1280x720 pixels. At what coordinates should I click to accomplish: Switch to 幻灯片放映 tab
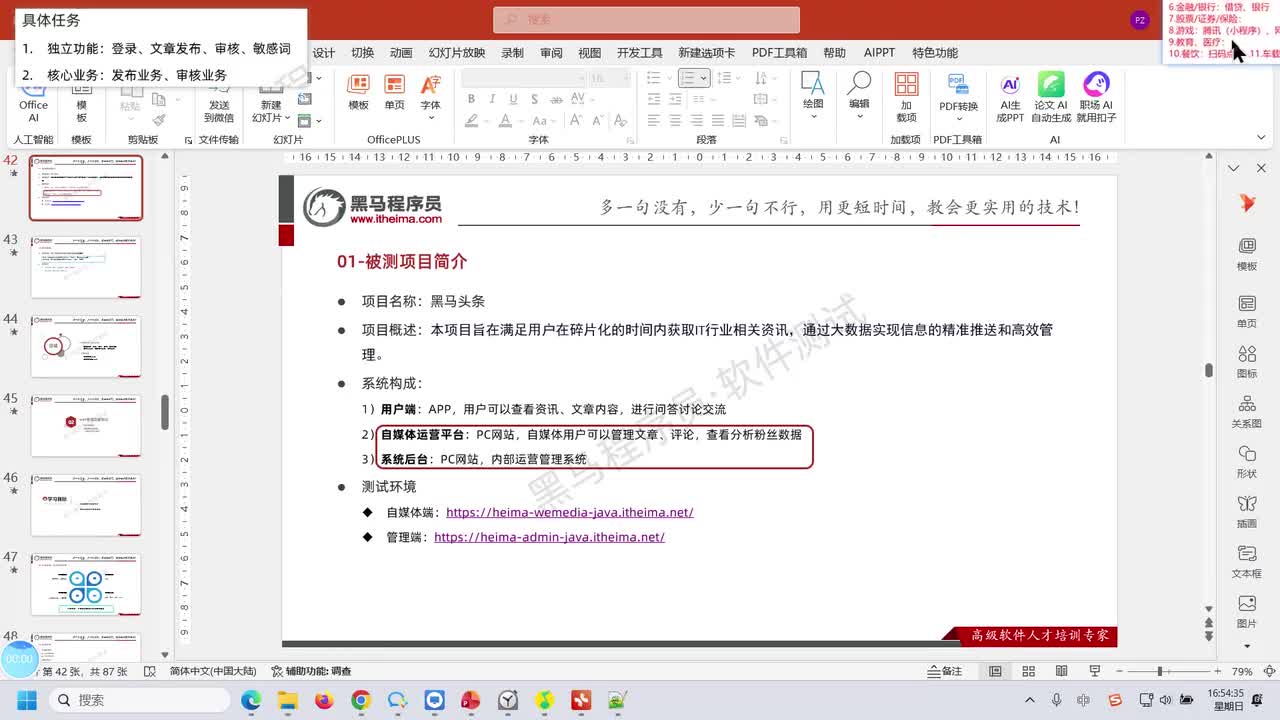457,53
